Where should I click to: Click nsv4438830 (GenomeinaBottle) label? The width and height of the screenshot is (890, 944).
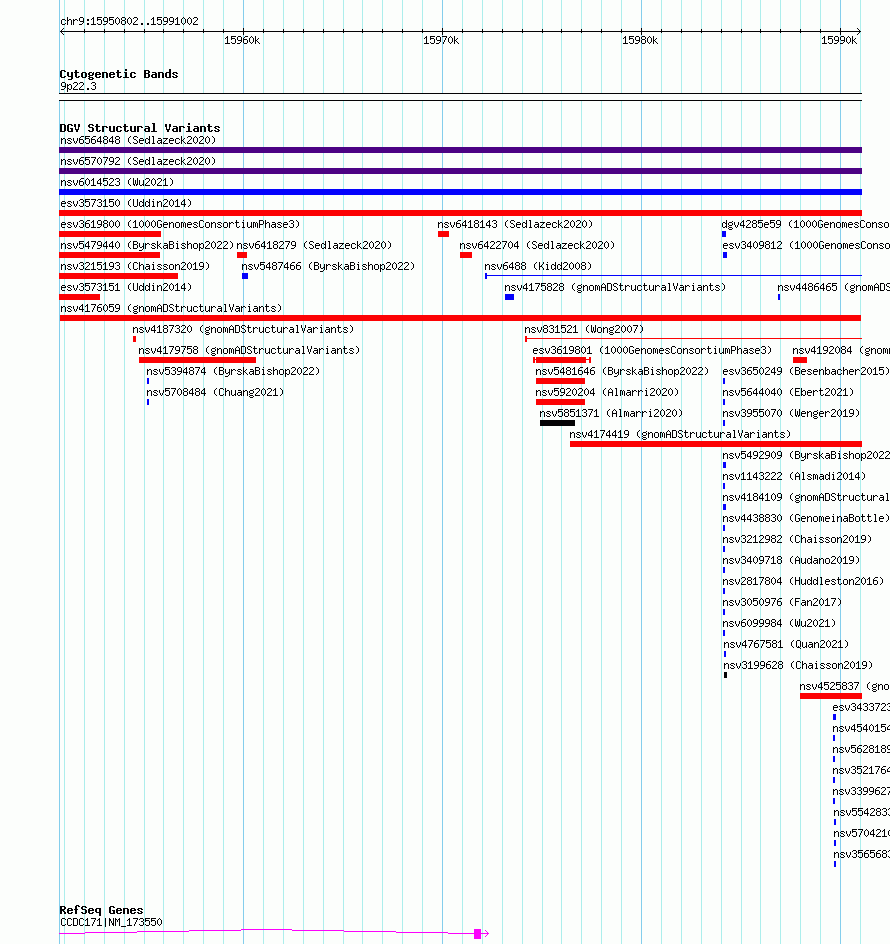[x=806, y=518]
